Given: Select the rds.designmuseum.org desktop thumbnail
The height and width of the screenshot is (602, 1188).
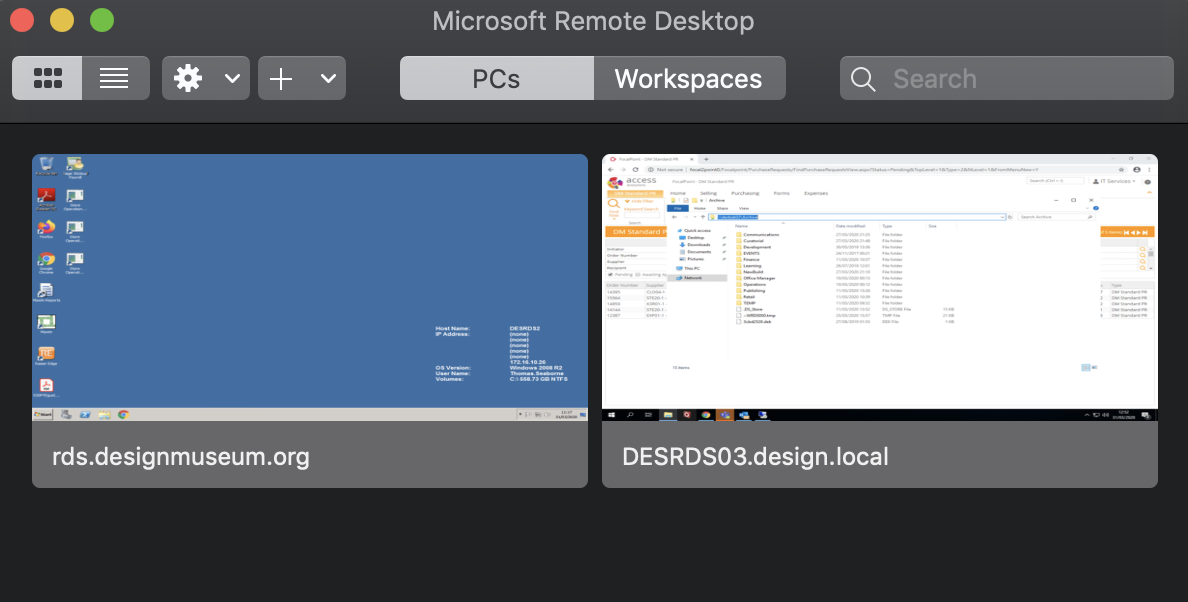Looking at the screenshot, I should 310,288.
